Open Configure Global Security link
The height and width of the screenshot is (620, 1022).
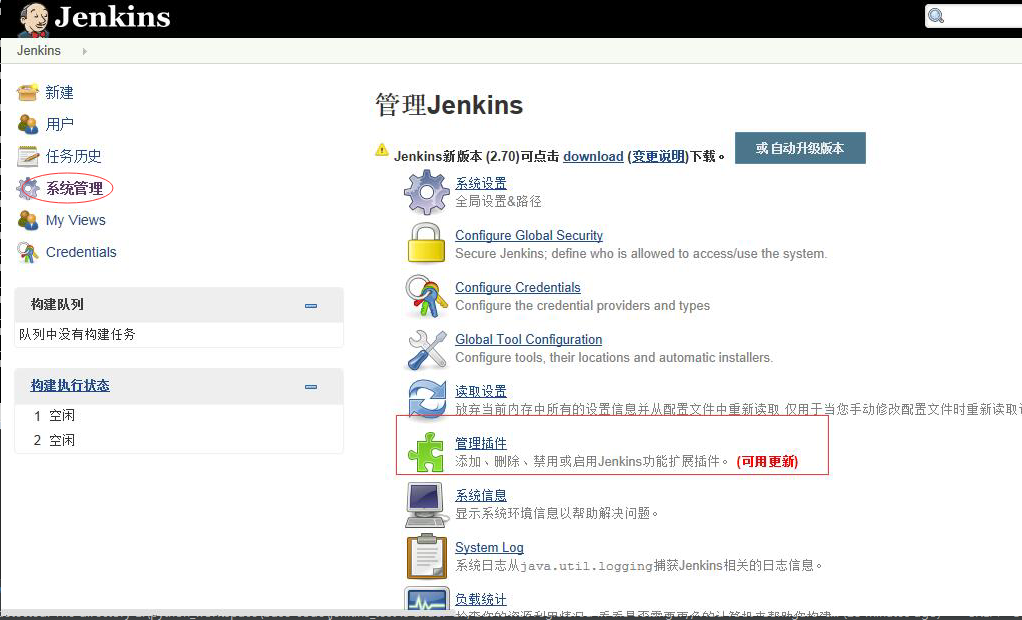click(x=529, y=235)
